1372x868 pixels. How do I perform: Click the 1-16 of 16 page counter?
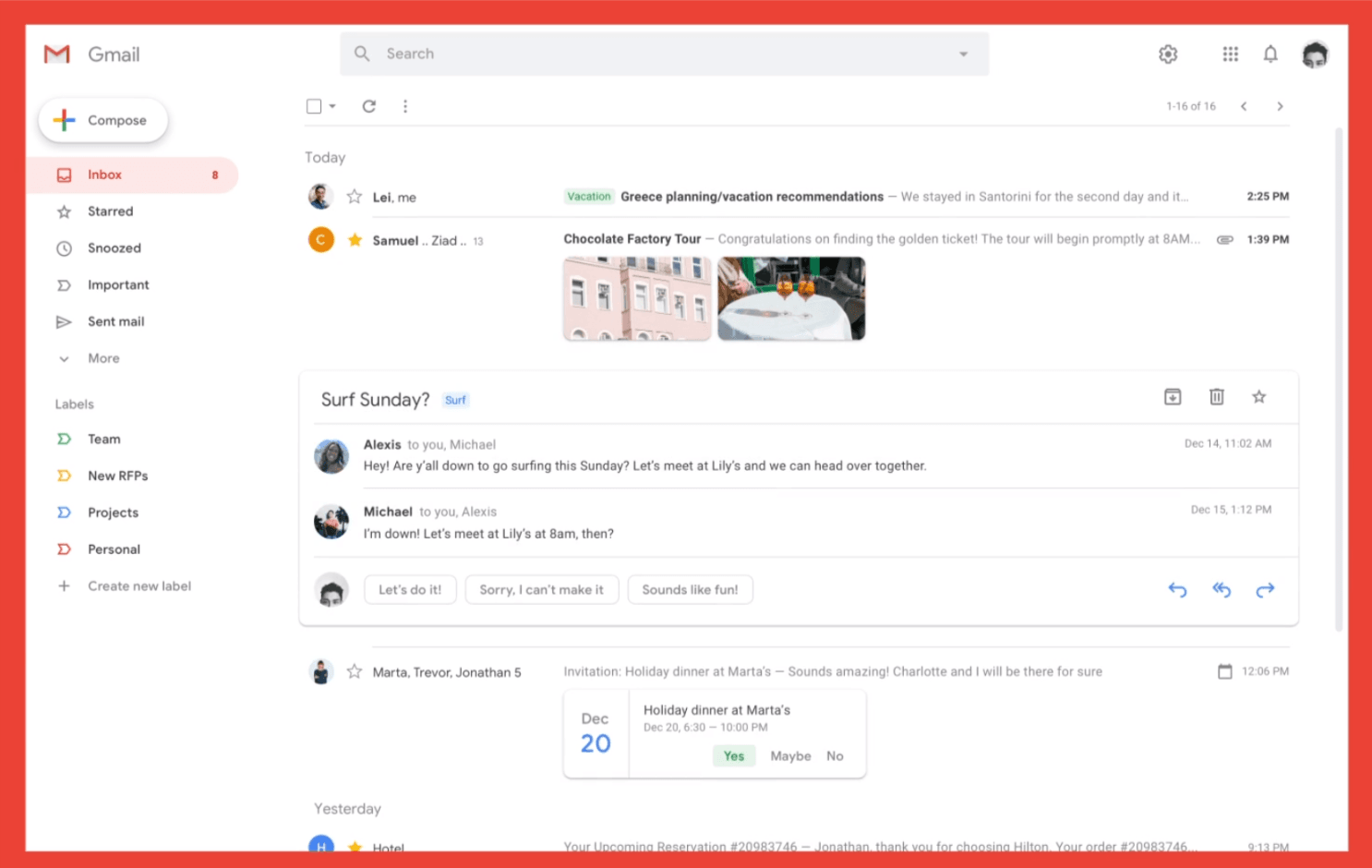(1190, 106)
